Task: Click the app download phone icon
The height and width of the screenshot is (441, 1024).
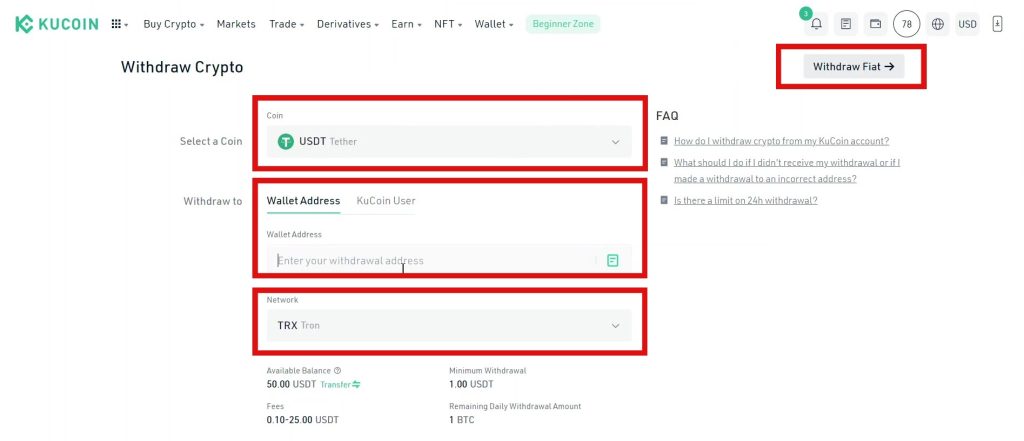Action: click(997, 24)
